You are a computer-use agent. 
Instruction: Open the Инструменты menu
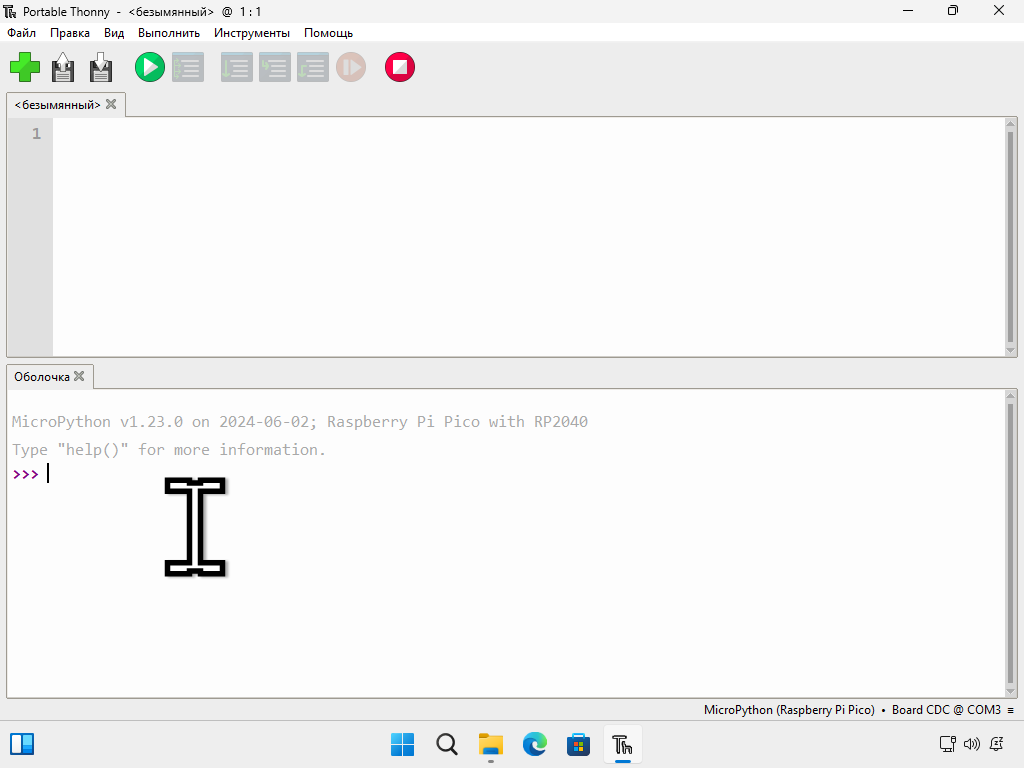[x=251, y=33]
